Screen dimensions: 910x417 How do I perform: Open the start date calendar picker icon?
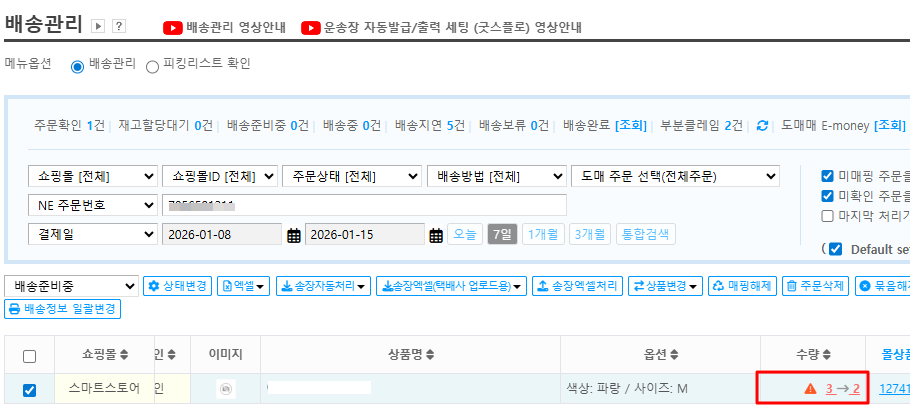294,235
